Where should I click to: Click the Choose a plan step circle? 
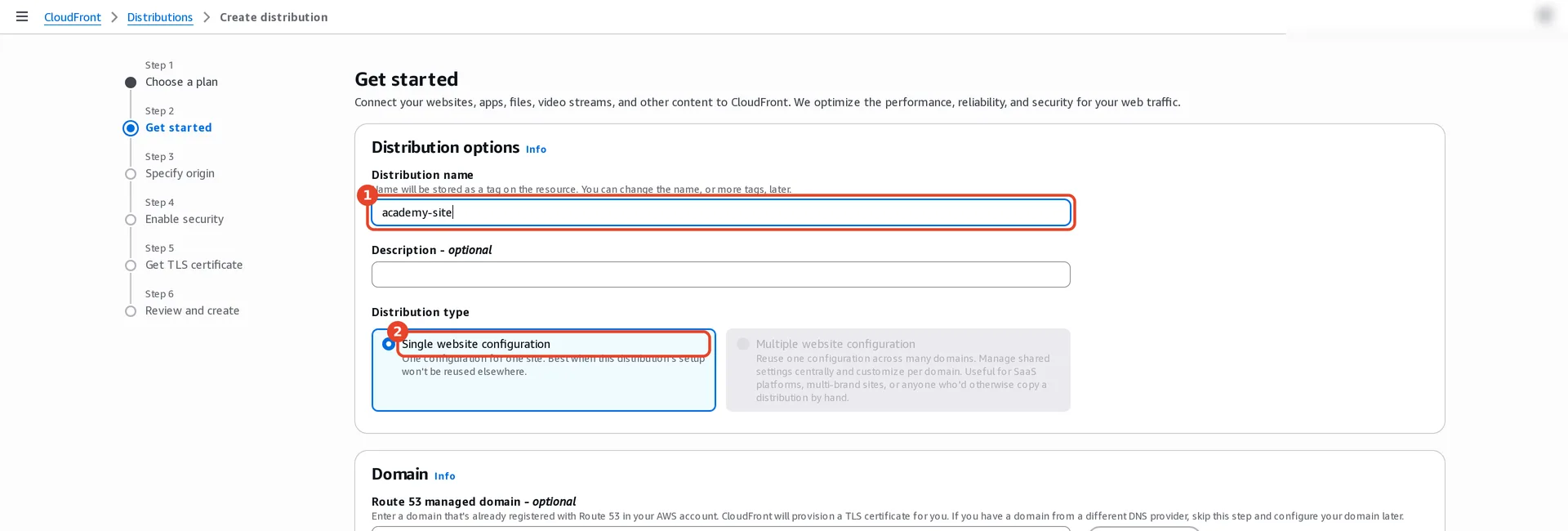tap(131, 83)
